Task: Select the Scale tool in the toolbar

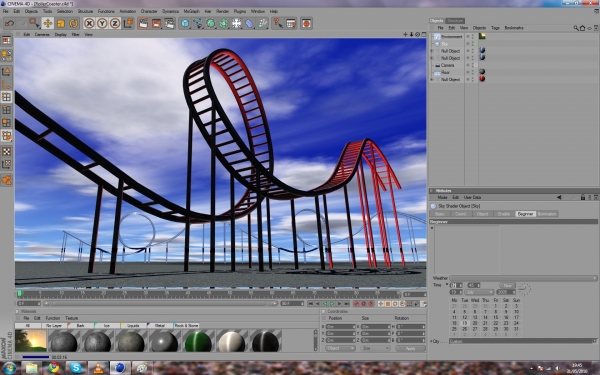Action: coord(60,23)
